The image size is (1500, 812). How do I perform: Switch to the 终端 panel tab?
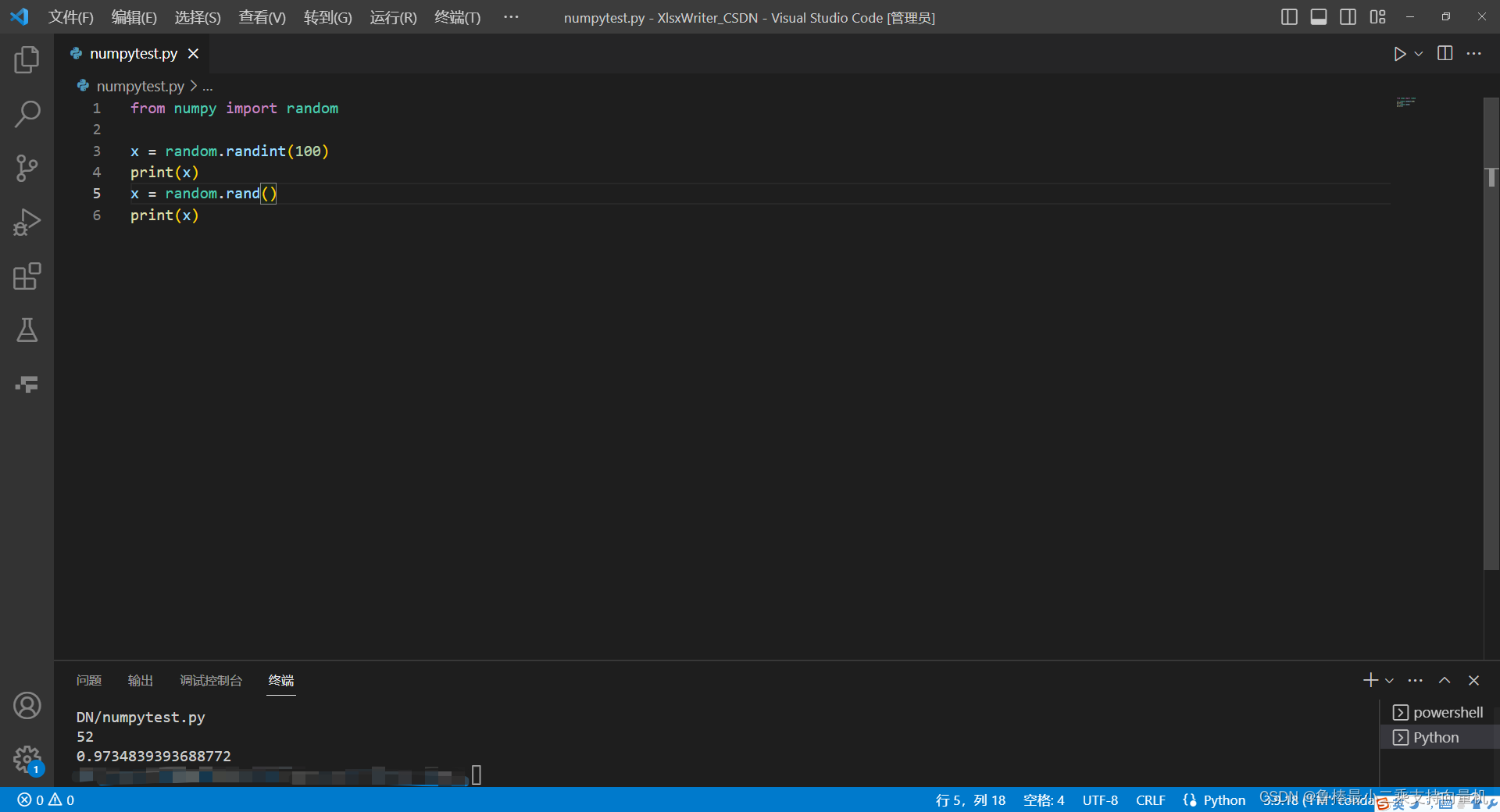point(281,681)
